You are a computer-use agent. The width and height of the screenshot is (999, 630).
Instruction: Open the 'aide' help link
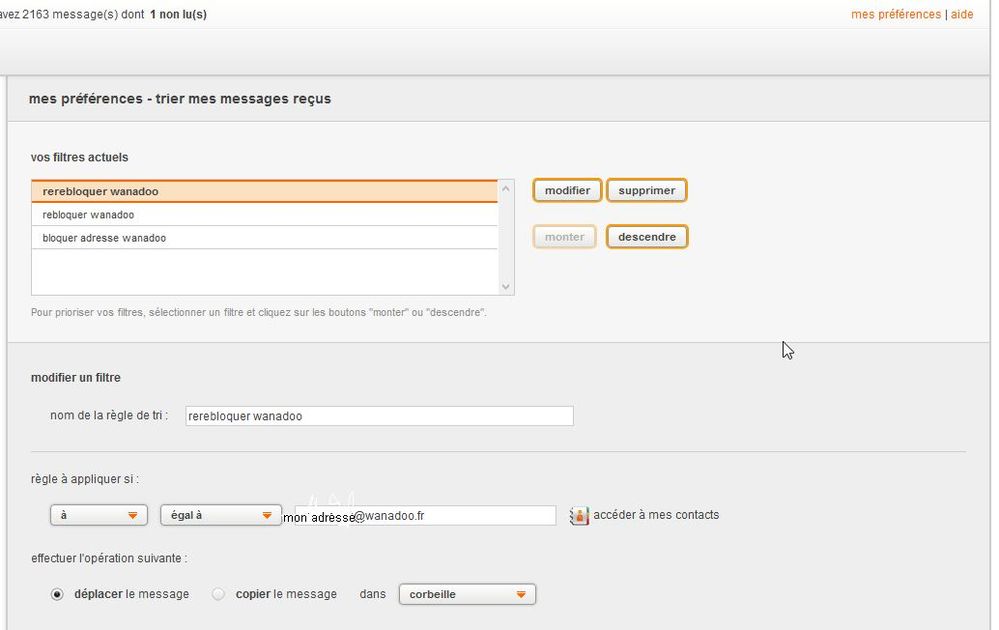pos(962,15)
